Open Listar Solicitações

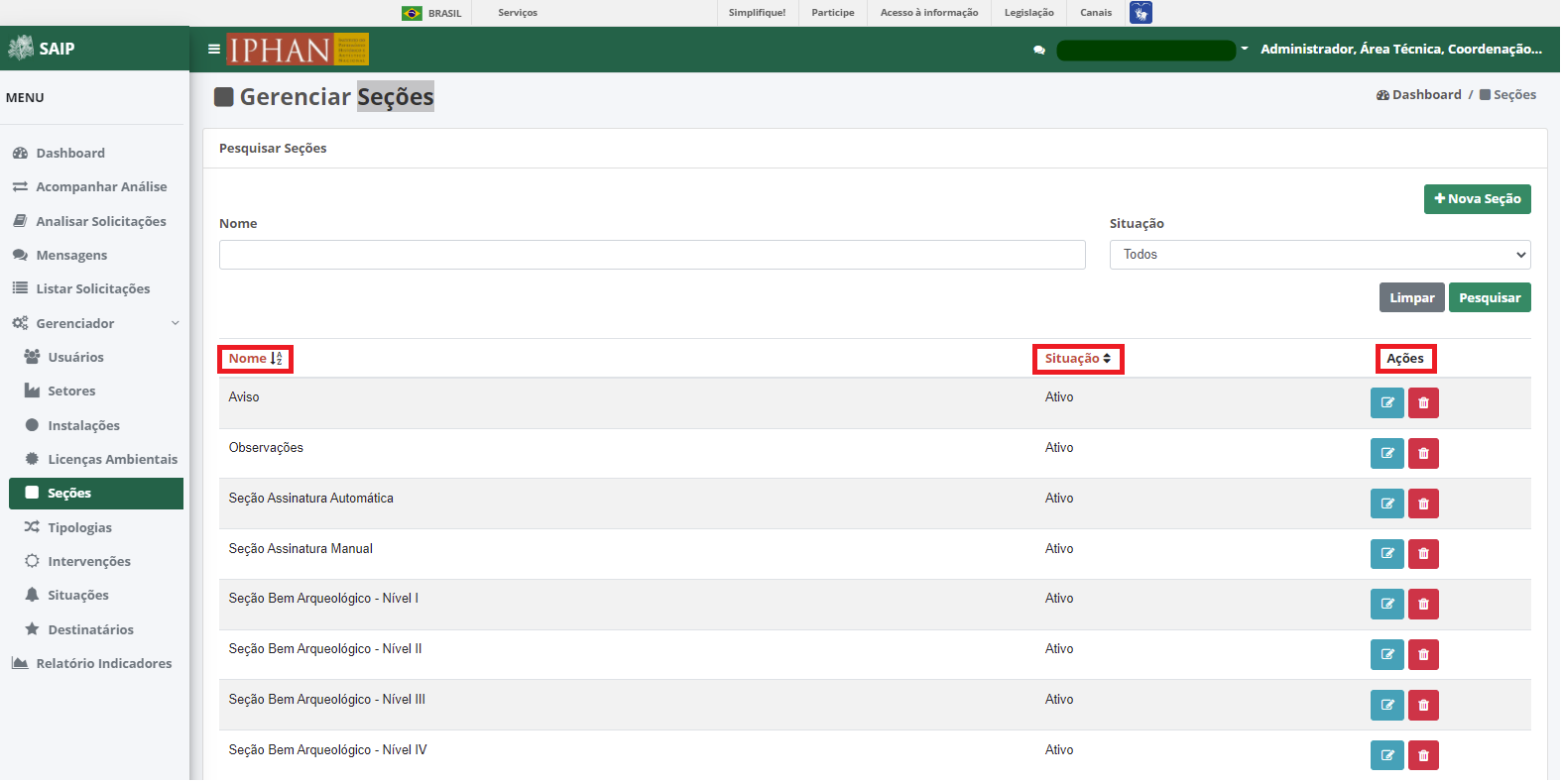pos(93,288)
